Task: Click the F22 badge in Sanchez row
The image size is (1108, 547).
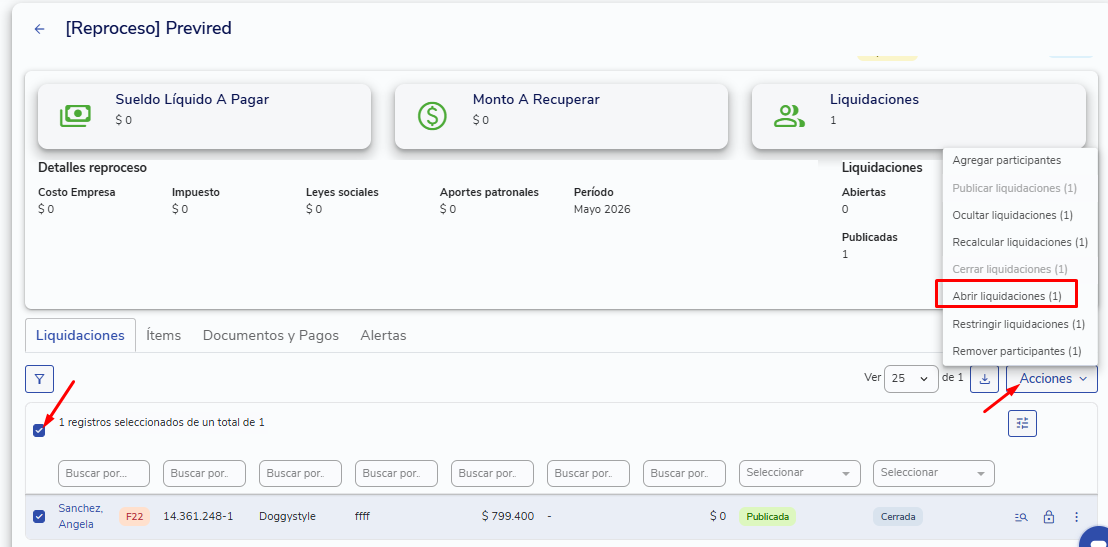Action: (x=134, y=517)
